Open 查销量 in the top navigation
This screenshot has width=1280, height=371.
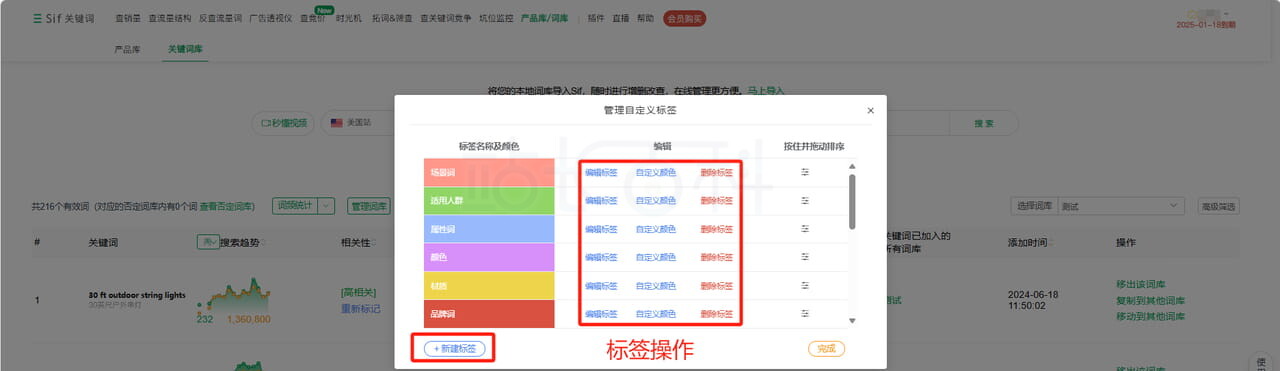click(127, 18)
